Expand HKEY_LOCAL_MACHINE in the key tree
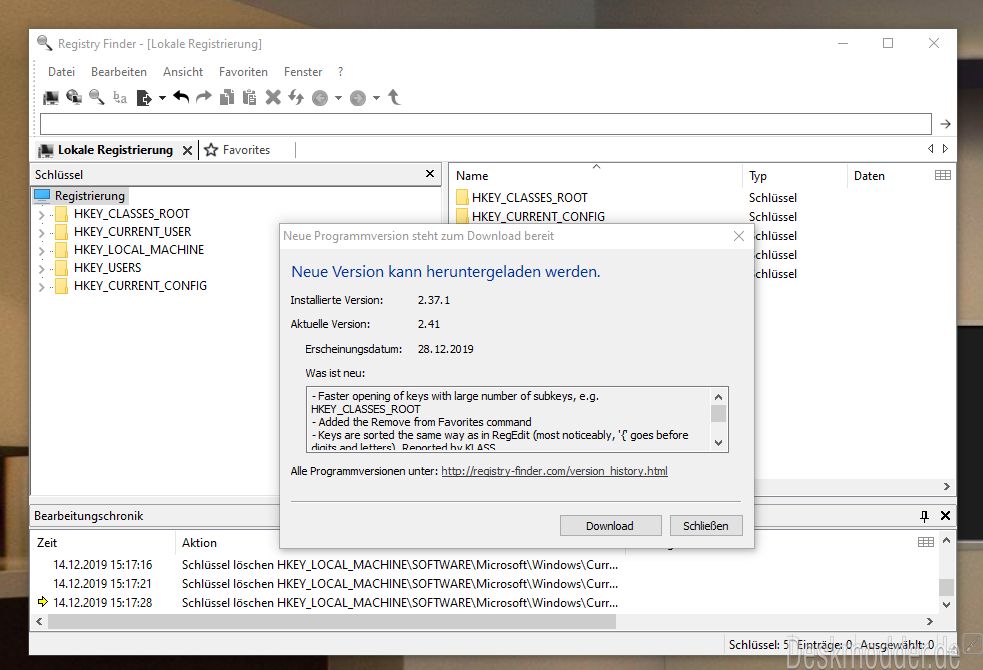This screenshot has width=983, height=670. pyautogui.click(x=41, y=251)
